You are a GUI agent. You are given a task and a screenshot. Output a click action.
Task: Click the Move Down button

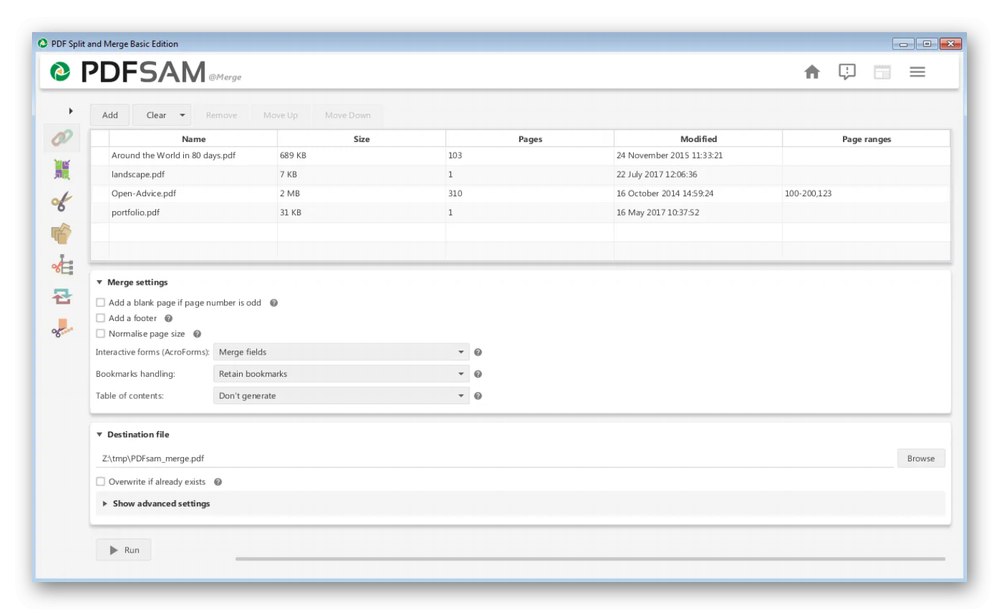click(347, 115)
